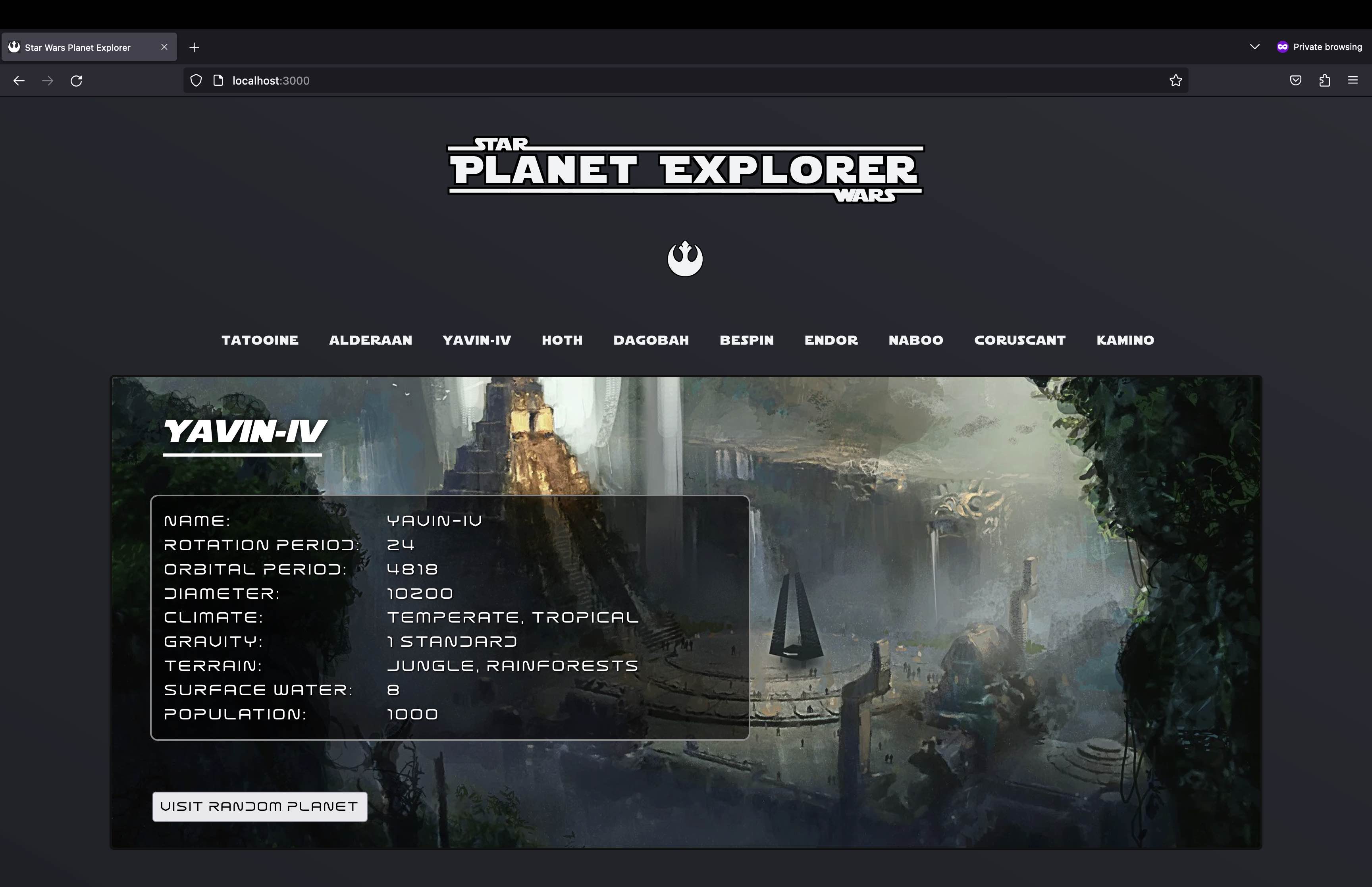
Task: Open the Private browsing indicator
Action: click(x=1319, y=47)
